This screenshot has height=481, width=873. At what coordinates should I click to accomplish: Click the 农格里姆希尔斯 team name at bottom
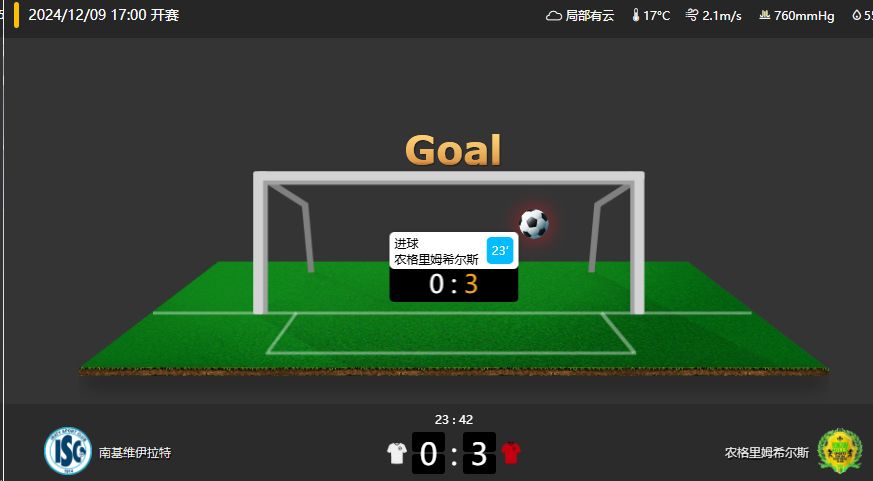(x=767, y=453)
